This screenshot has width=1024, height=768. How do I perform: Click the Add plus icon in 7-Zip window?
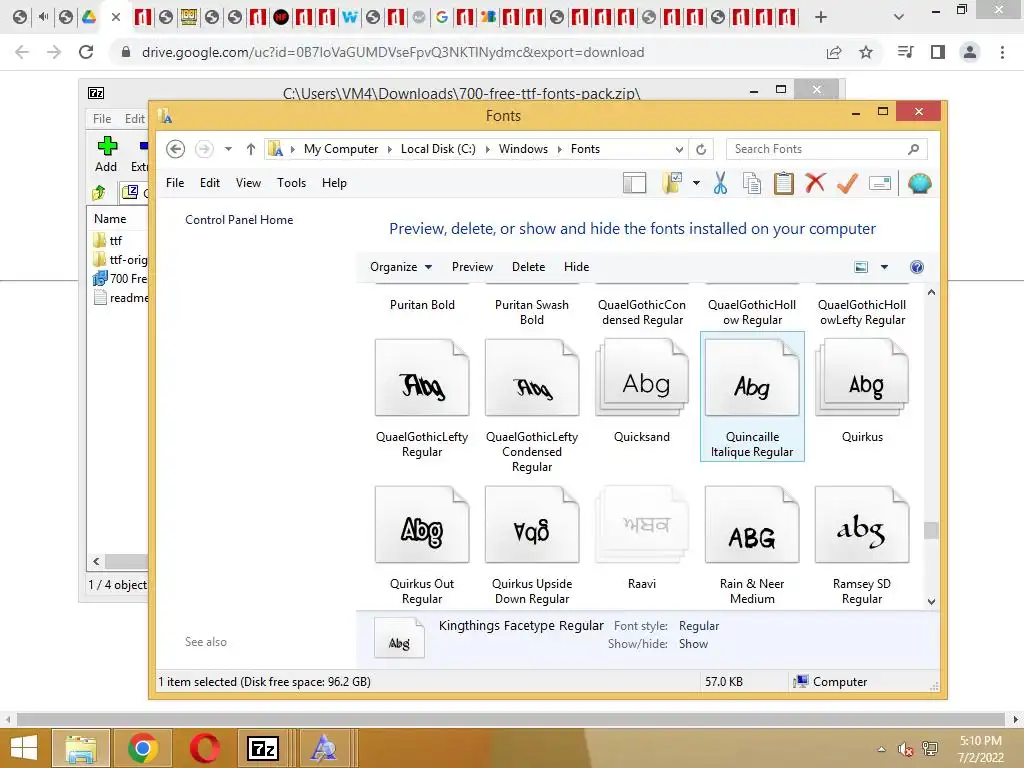pyautogui.click(x=106, y=146)
